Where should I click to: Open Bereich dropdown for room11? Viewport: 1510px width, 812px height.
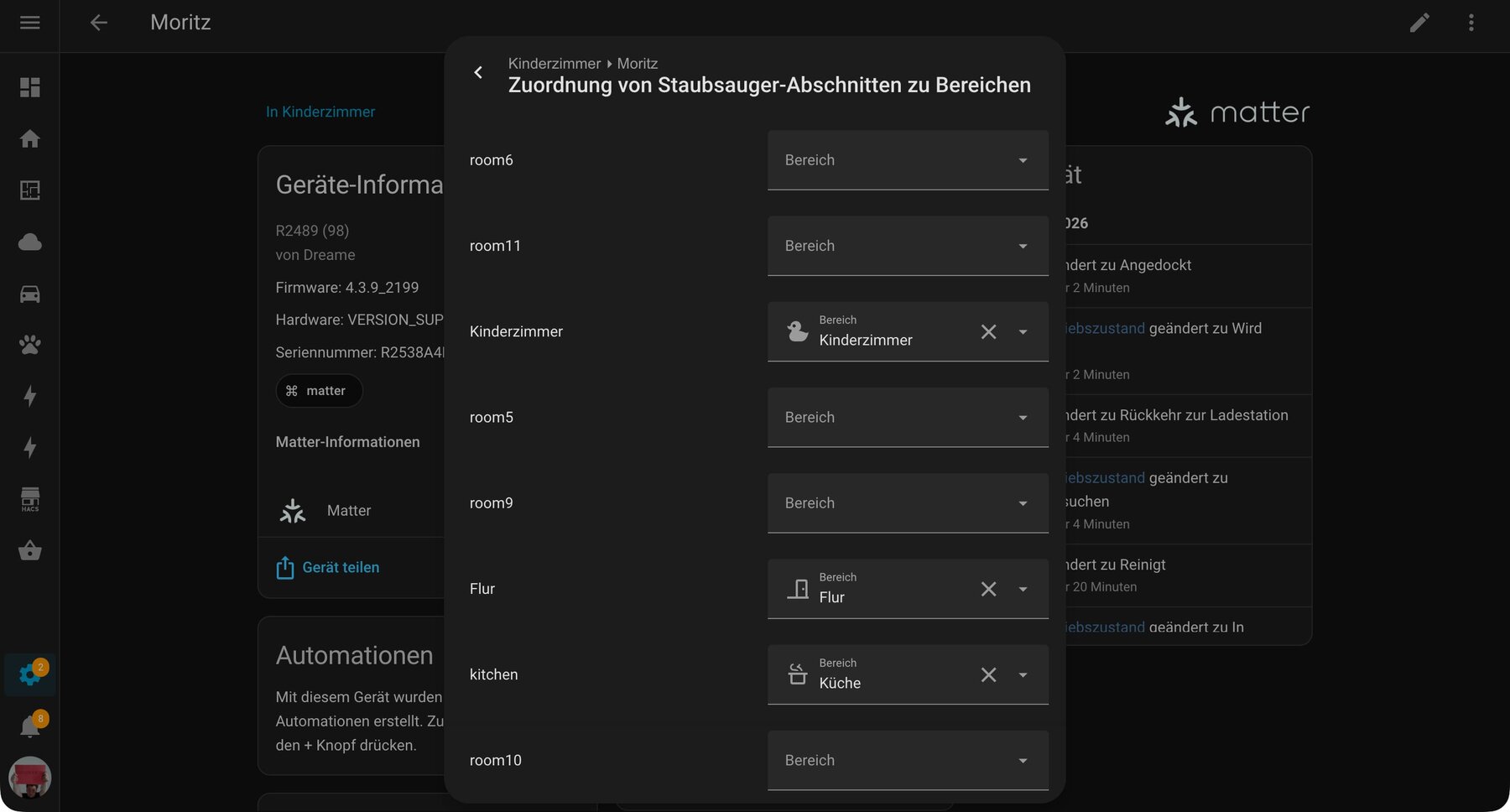tap(907, 246)
